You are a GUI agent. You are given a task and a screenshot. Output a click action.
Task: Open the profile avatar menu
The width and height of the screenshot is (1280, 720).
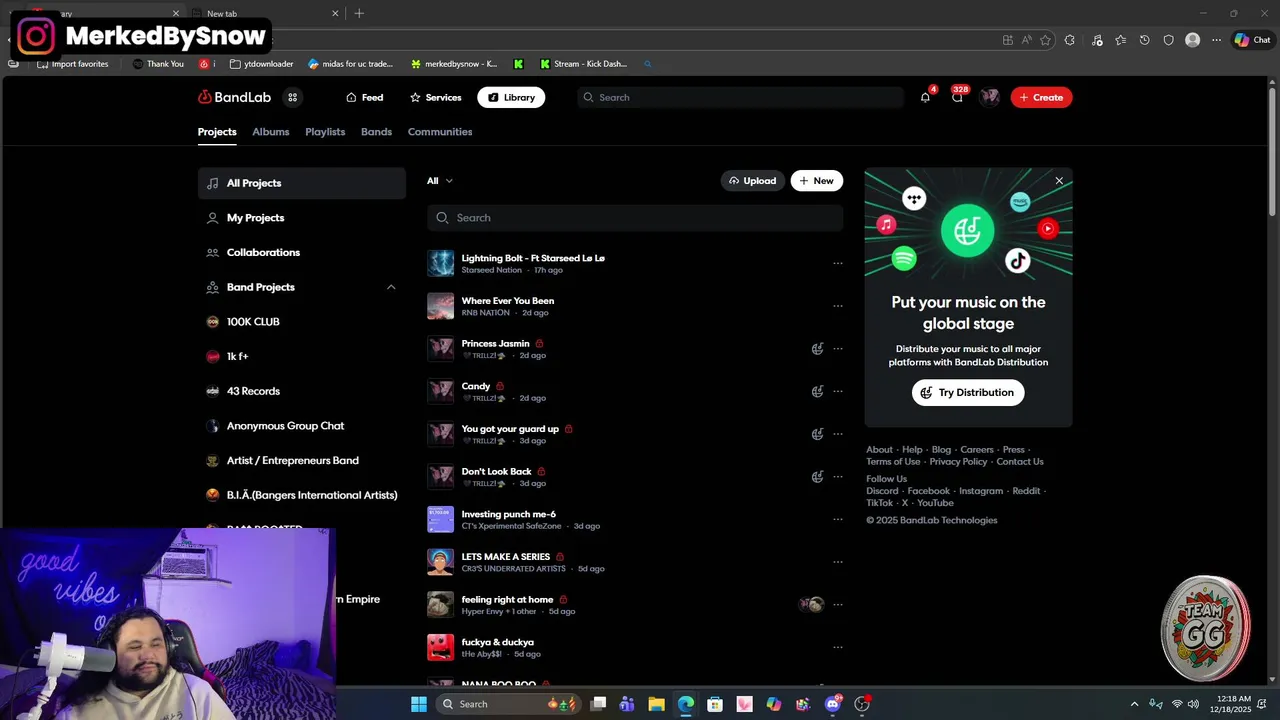pos(990,97)
